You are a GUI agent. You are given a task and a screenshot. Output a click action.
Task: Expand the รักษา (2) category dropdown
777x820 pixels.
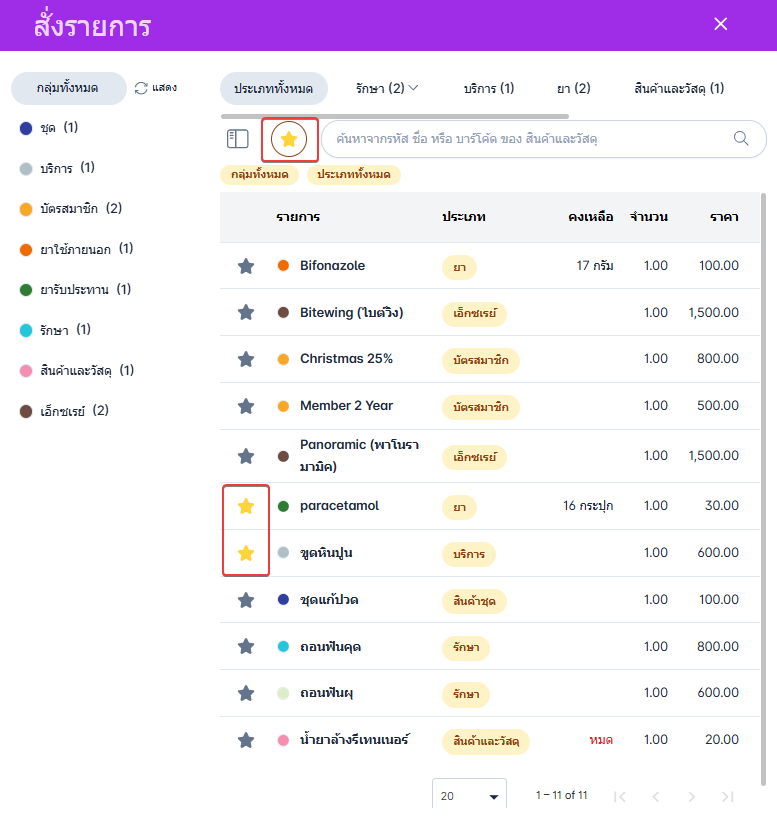pos(387,88)
